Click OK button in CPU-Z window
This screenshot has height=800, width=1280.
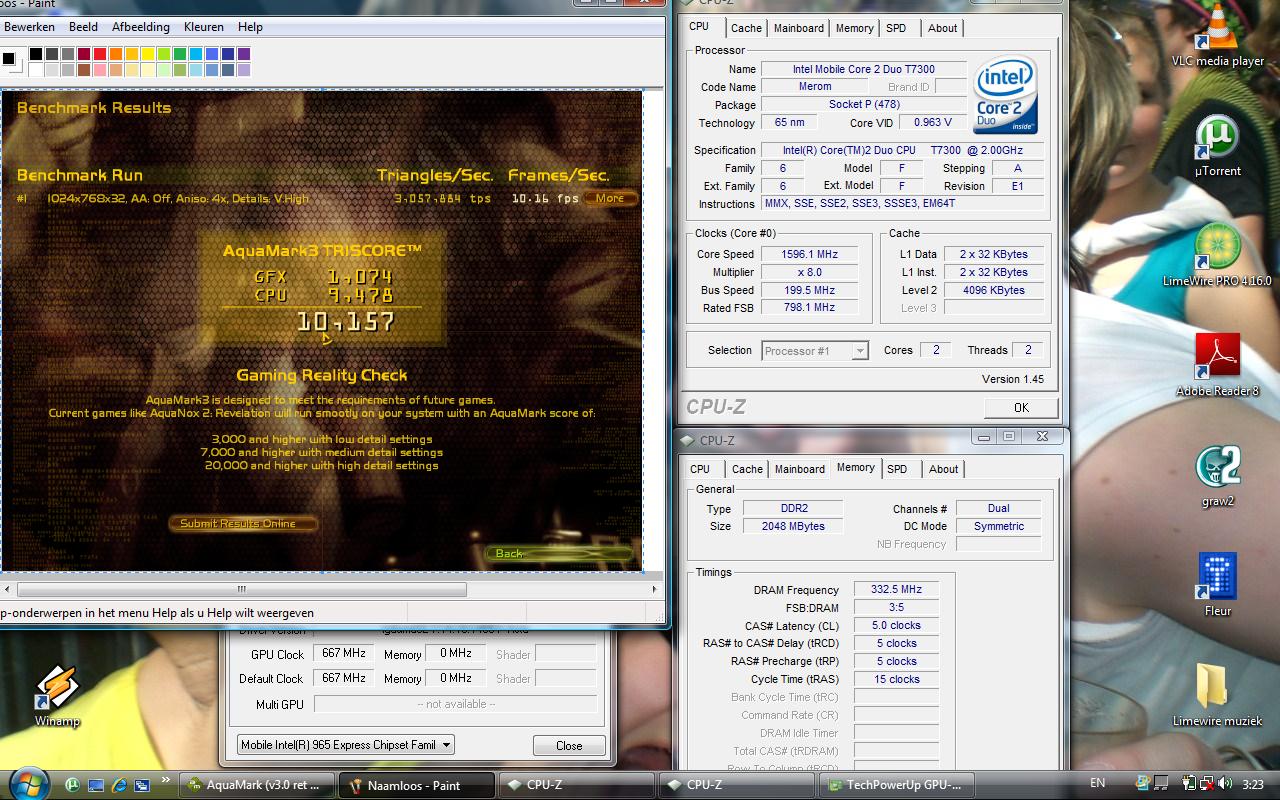pos(1021,407)
